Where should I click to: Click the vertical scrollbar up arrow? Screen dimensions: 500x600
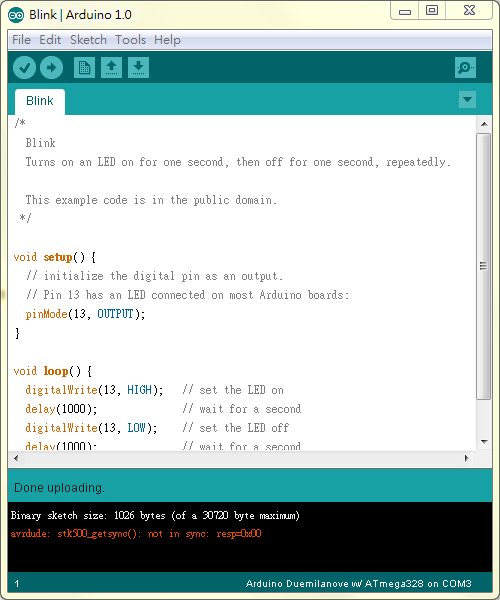(x=484, y=124)
